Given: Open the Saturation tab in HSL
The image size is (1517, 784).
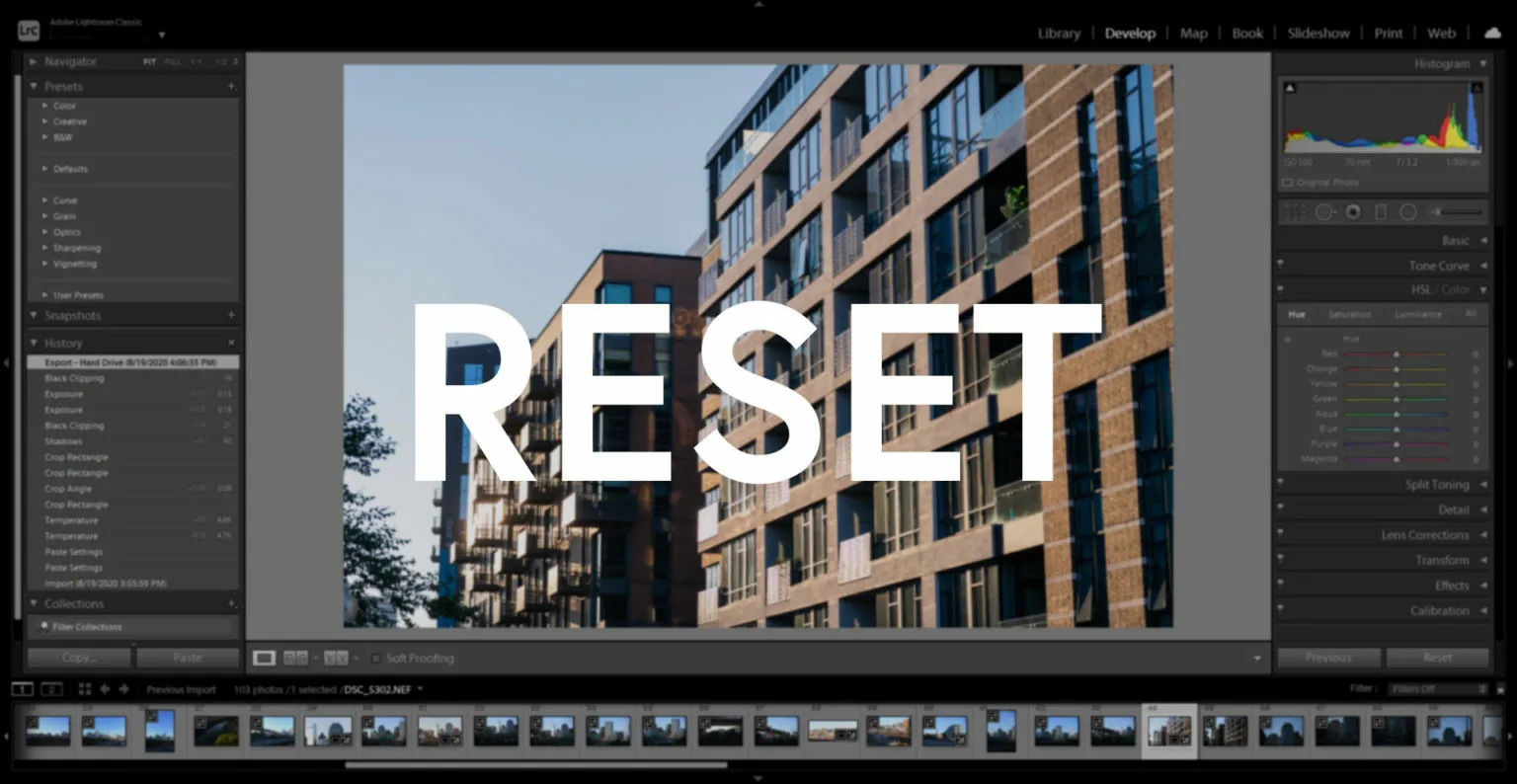Looking at the screenshot, I should coord(1349,314).
